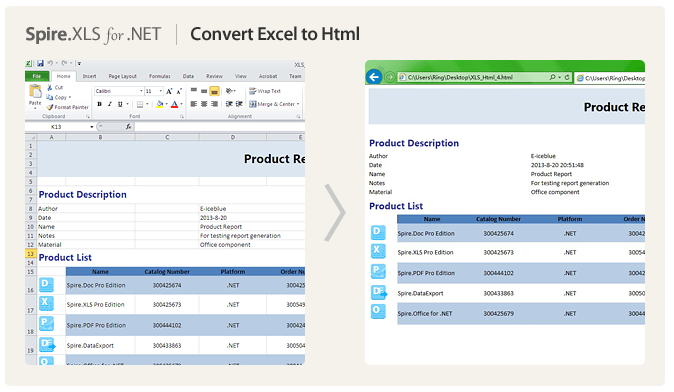This screenshot has width=674, height=392.
Task: Click the browser back arrow button
Action: pyautogui.click(x=374, y=77)
